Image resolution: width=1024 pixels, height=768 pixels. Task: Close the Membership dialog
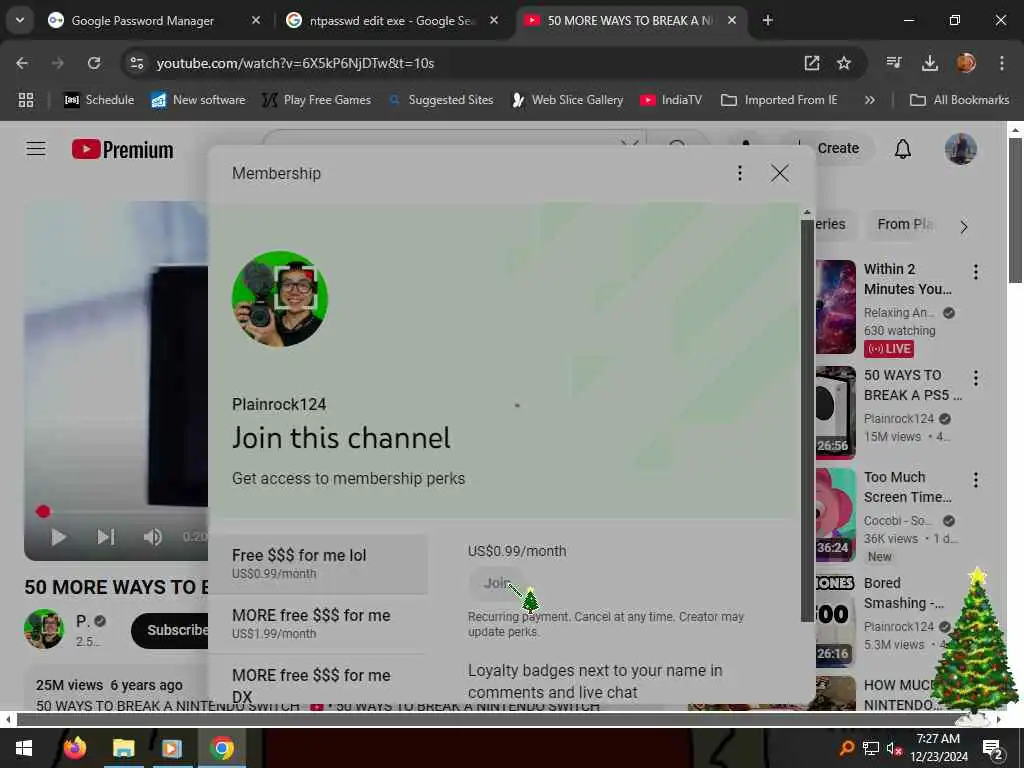(x=779, y=173)
